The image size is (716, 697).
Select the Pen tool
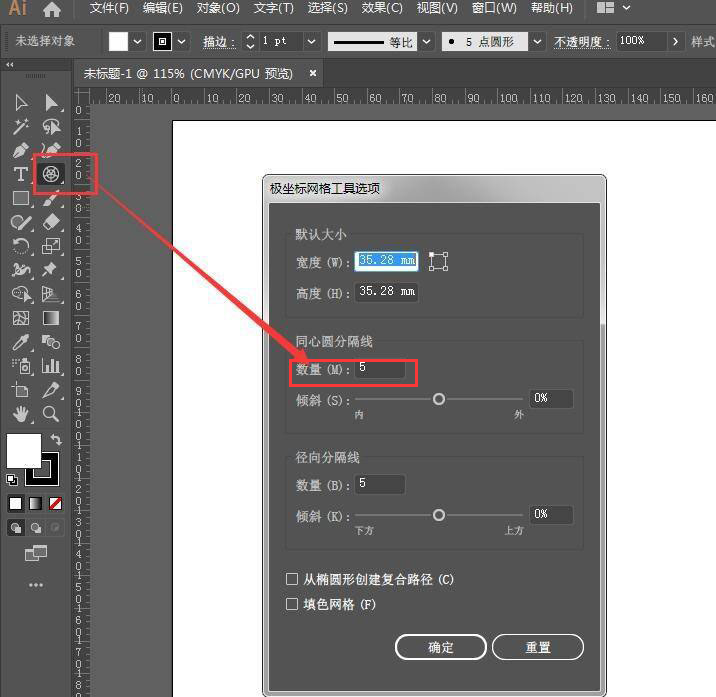21,150
